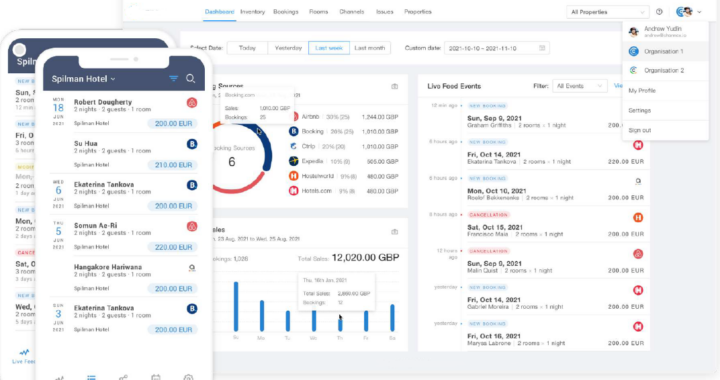Click the Booking icon in sources list

(293, 132)
